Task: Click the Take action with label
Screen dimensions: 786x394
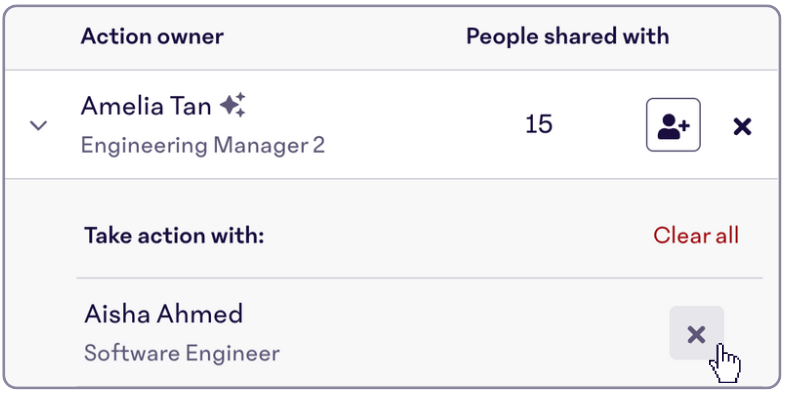Action: (x=174, y=235)
